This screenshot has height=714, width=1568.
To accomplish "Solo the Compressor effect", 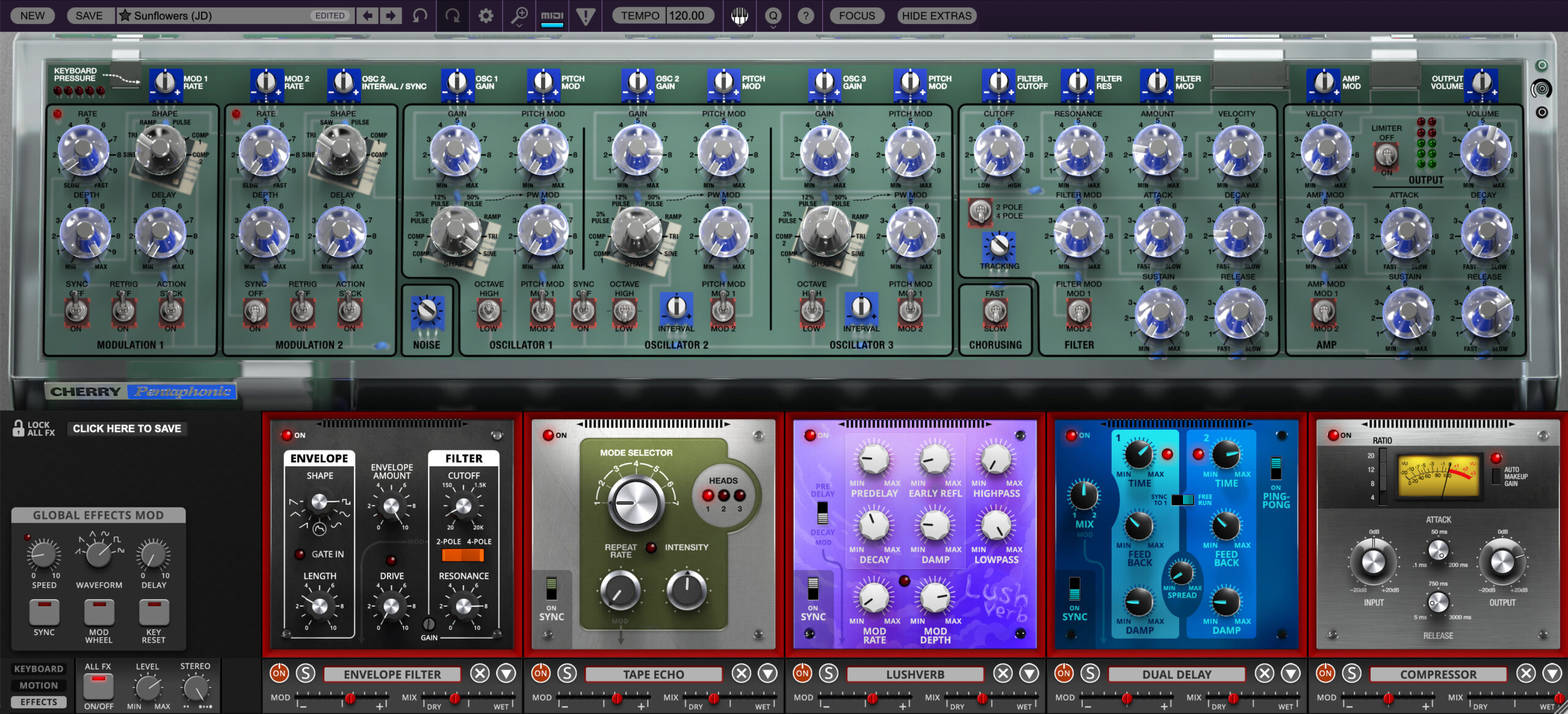I will [x=1352, y=673].
